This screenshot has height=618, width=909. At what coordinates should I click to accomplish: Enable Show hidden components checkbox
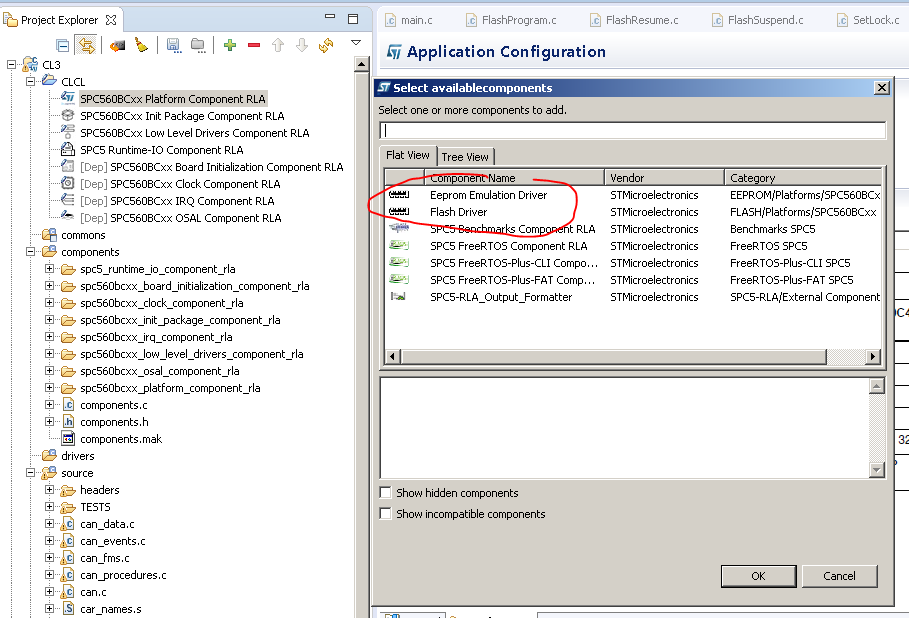pyautogui.click(x=386, y=492)
